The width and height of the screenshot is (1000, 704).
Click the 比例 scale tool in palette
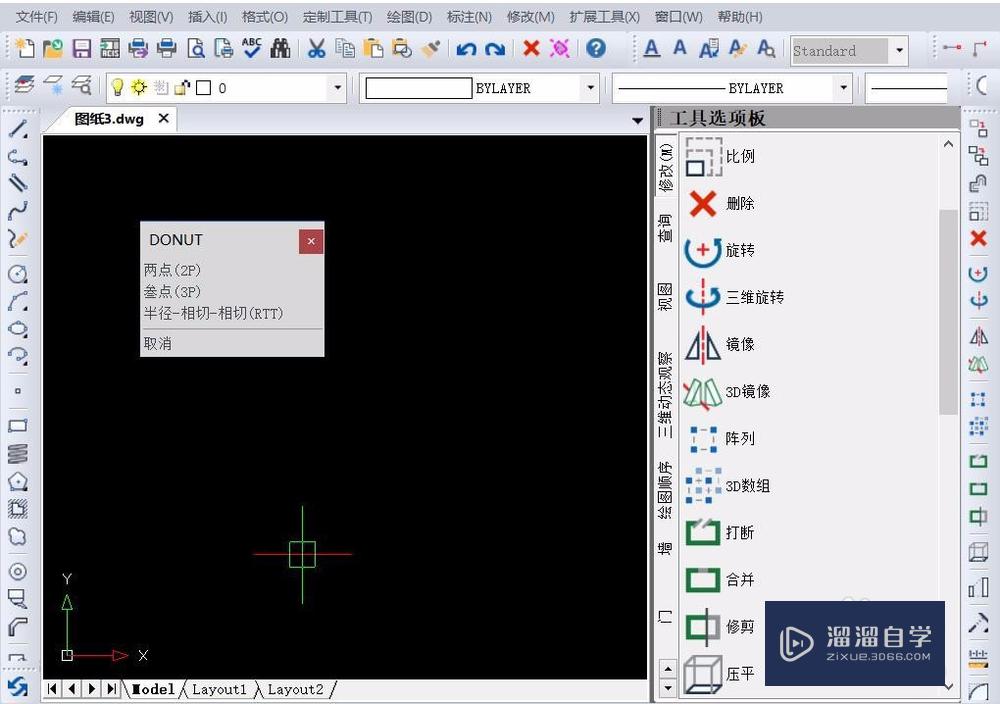click(720, 157)
